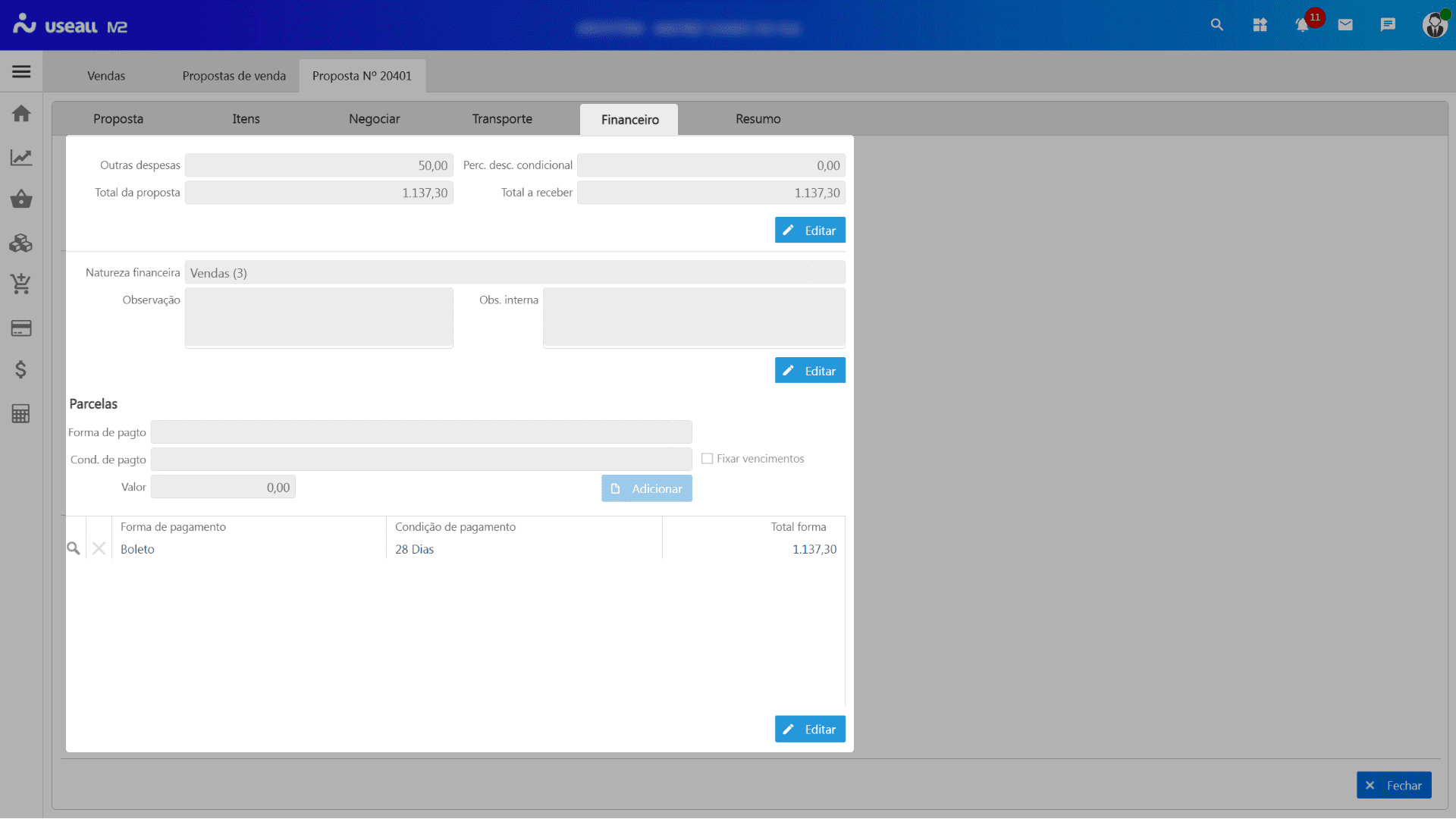The width and height of the screenshot is (1456, 819).
Task: Open the hamburger menu in the sidebar
Action: (21, 72)
